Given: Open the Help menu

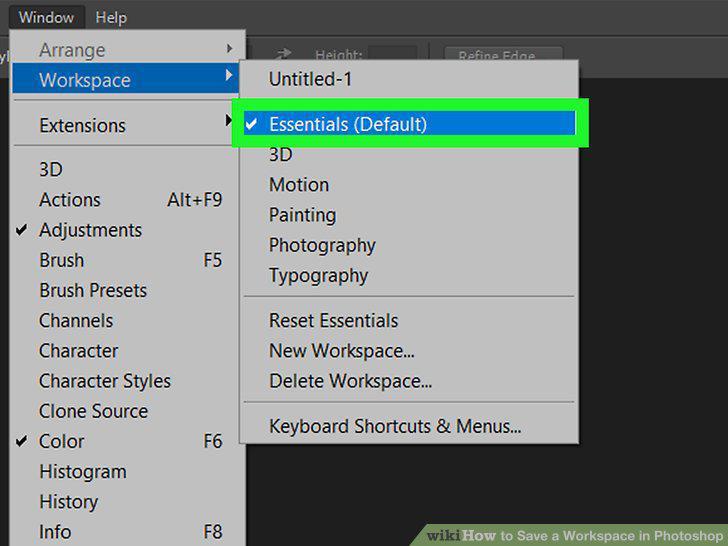Looking at the screenshot, I should click(111, 18).
